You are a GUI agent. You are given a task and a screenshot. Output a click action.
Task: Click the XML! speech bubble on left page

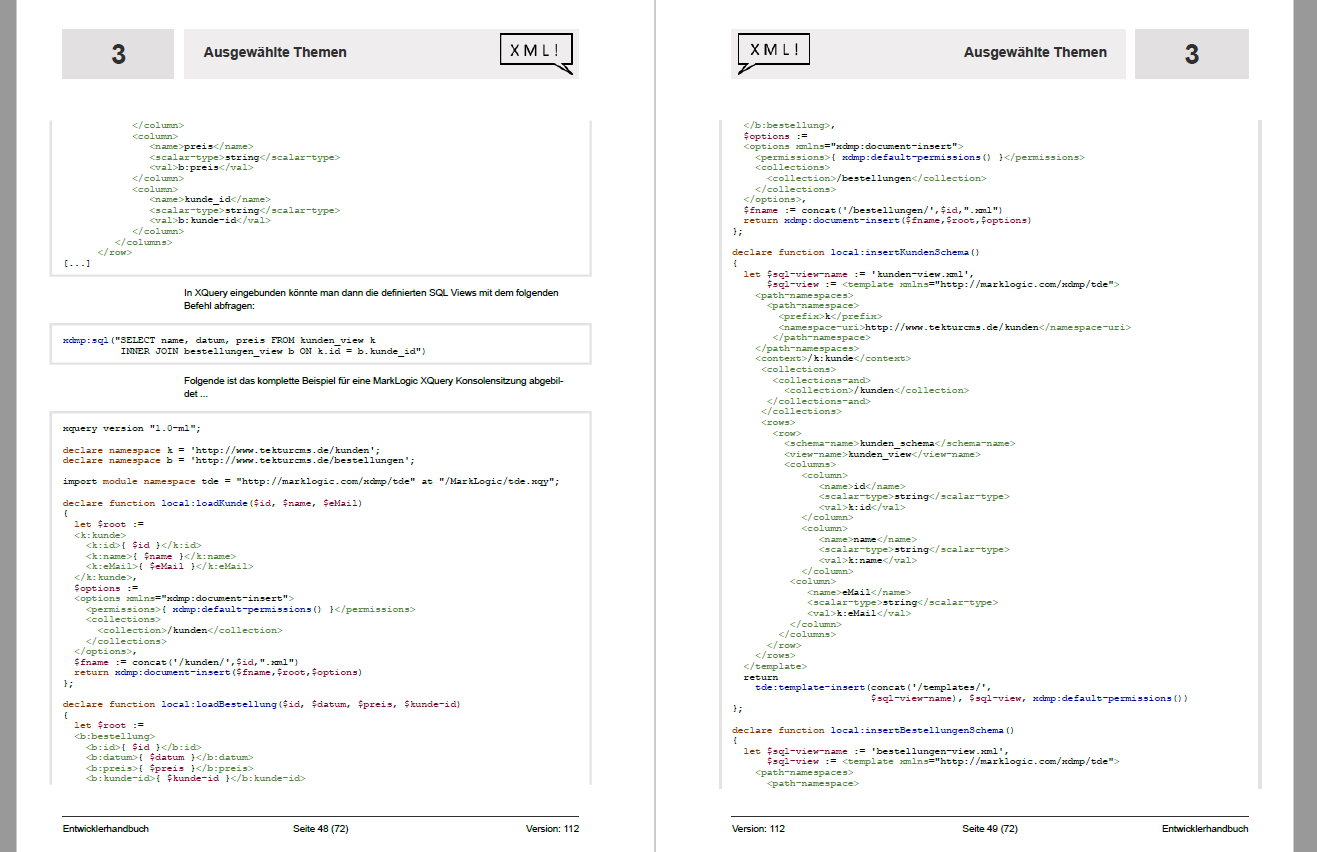pyautogui.click(x=536, y=51)
